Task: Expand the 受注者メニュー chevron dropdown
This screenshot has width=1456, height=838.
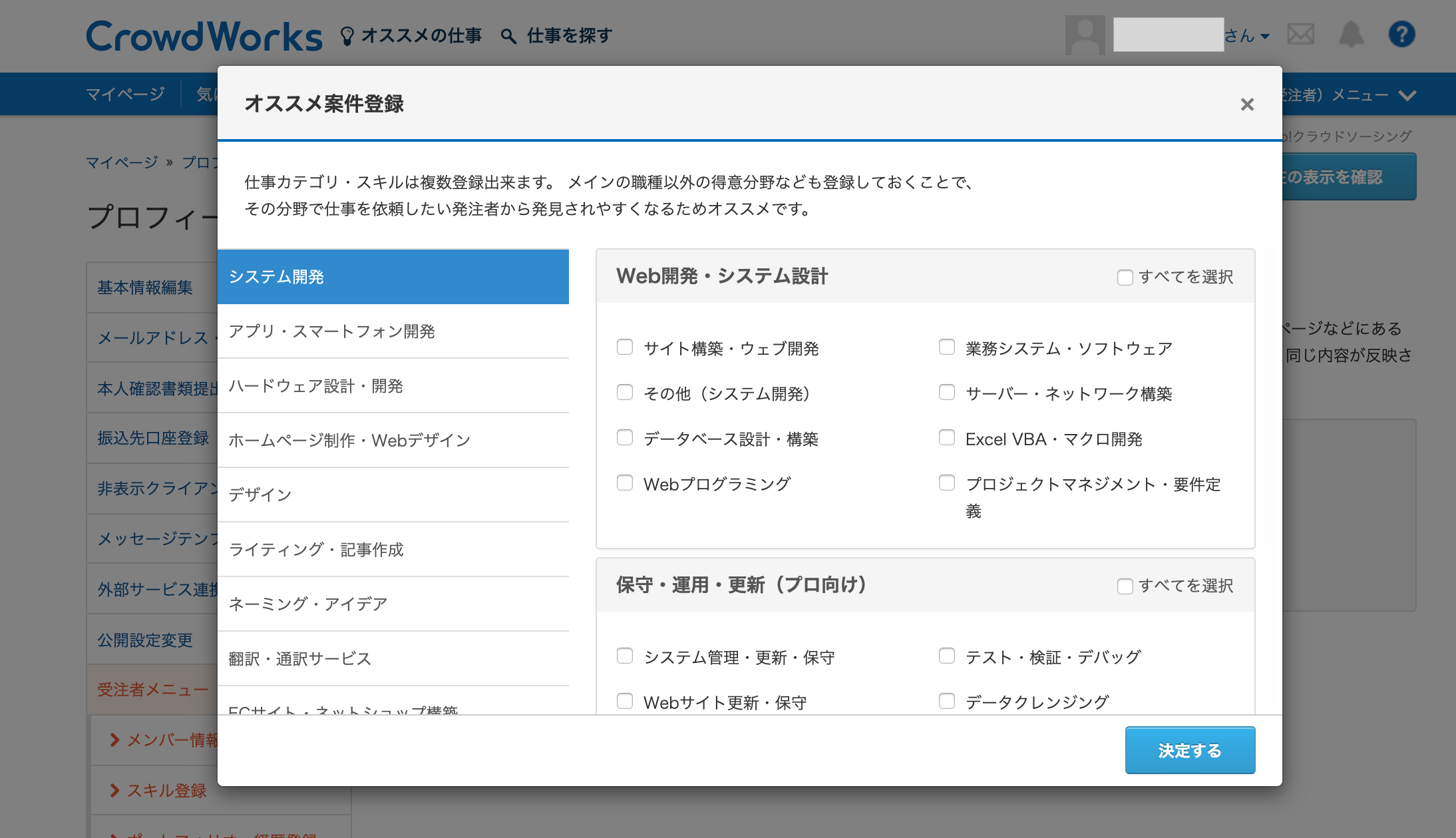Action: pyautogui.click(x=1407, y=95)
